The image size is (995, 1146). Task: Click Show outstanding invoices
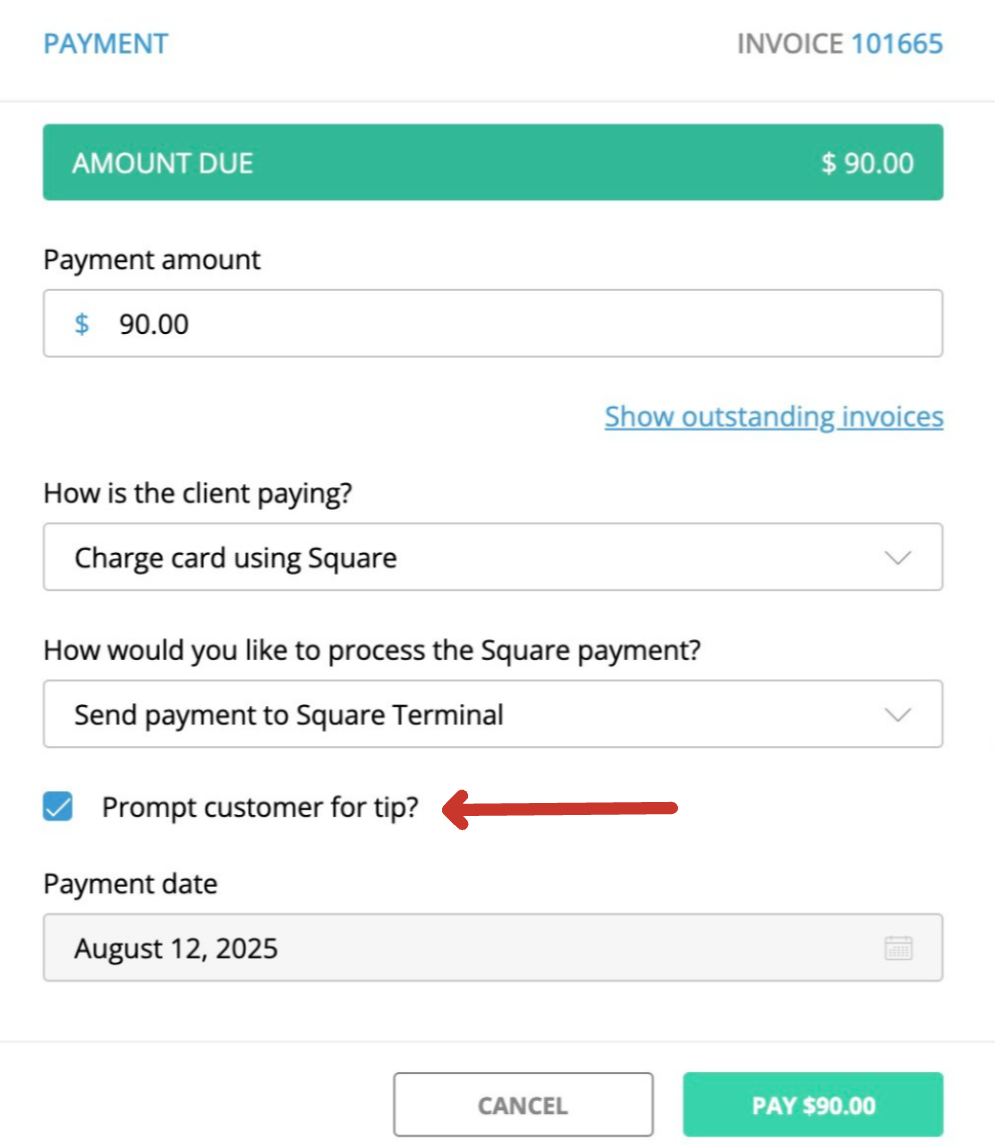coord(774,417)
